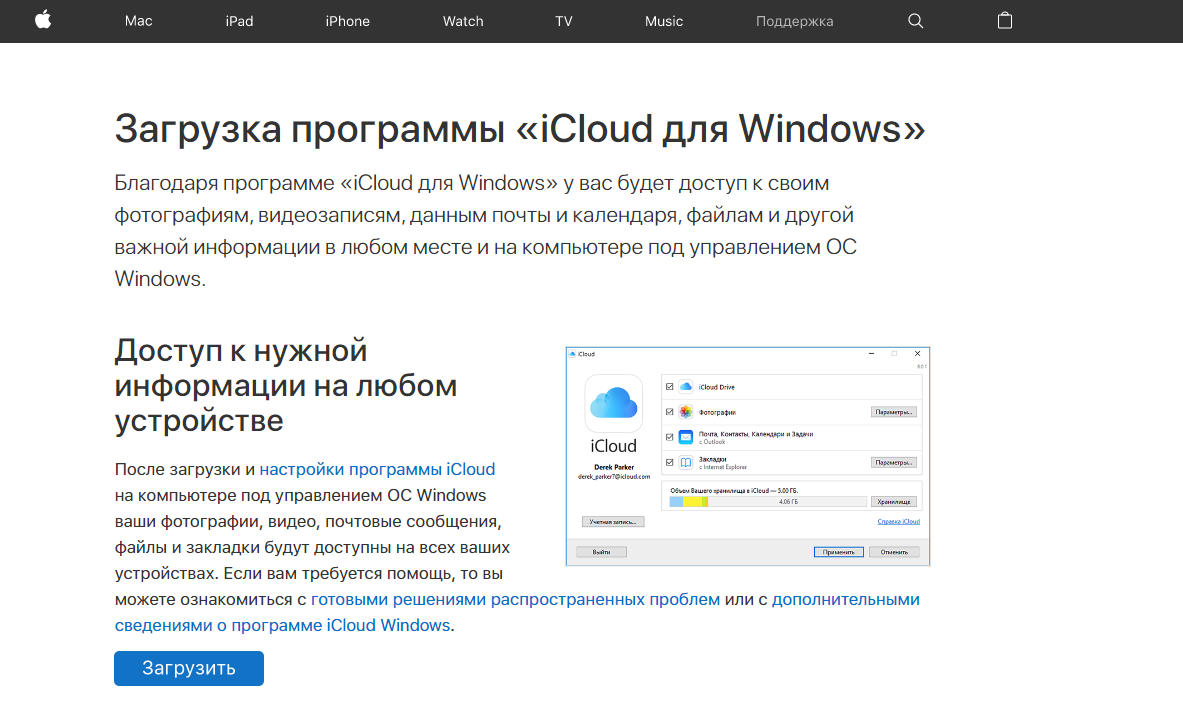Viewport: 1183px width, 701px height.
Task: Click the Mail envelope icon in the list
Action: coord(686,437)
